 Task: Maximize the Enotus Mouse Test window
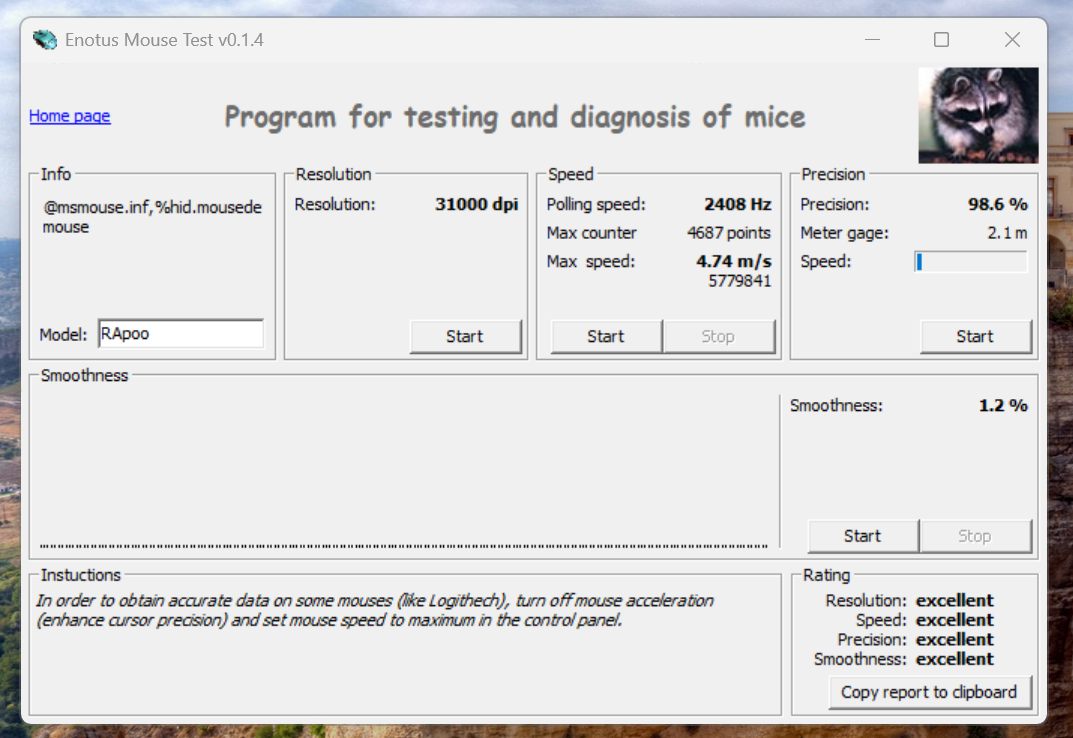[942, 40]
